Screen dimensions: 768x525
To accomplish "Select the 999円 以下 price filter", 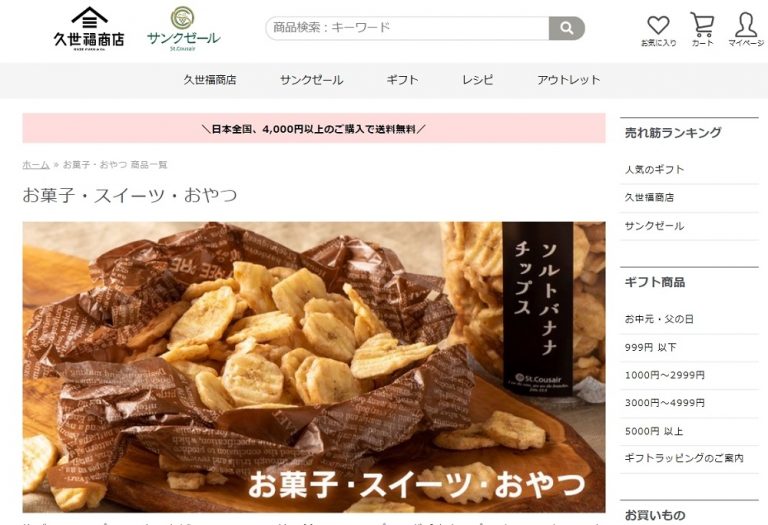I will [650, 347].
